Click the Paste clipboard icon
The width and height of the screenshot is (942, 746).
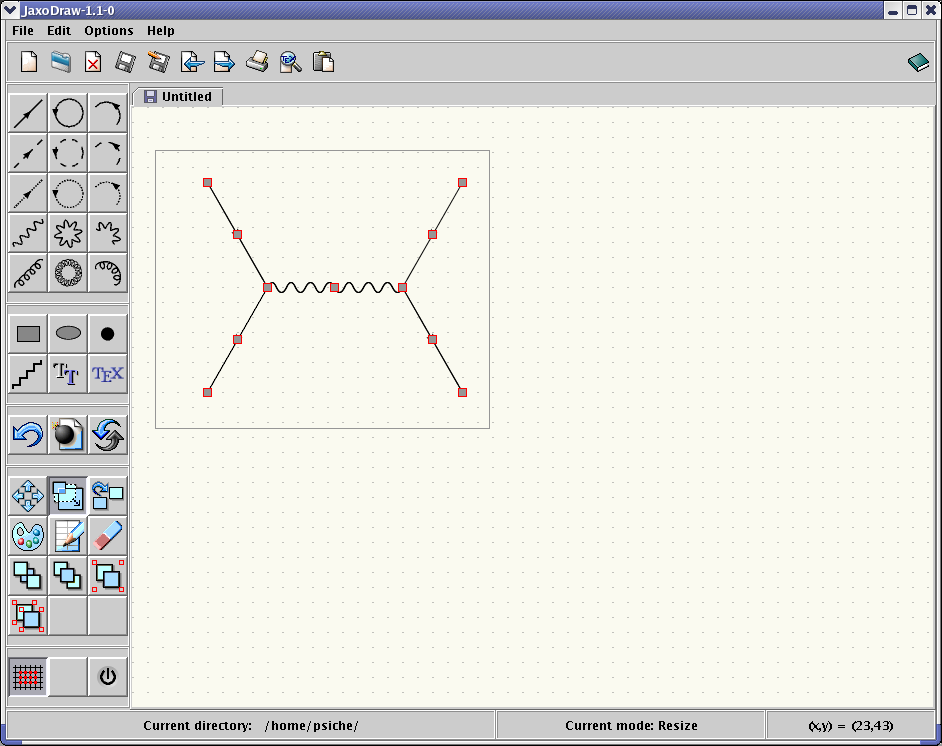click(x=323, y=62)
